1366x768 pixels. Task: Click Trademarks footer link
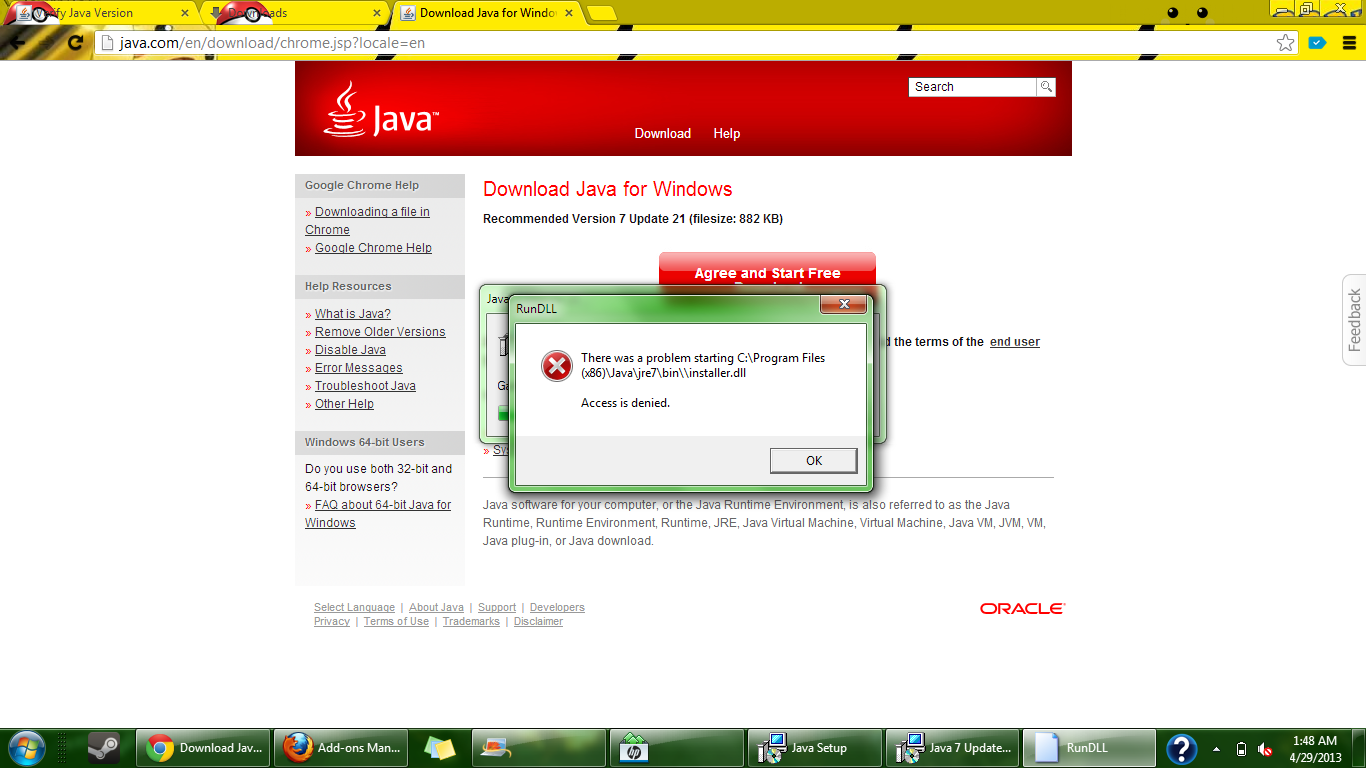(471, 621)
